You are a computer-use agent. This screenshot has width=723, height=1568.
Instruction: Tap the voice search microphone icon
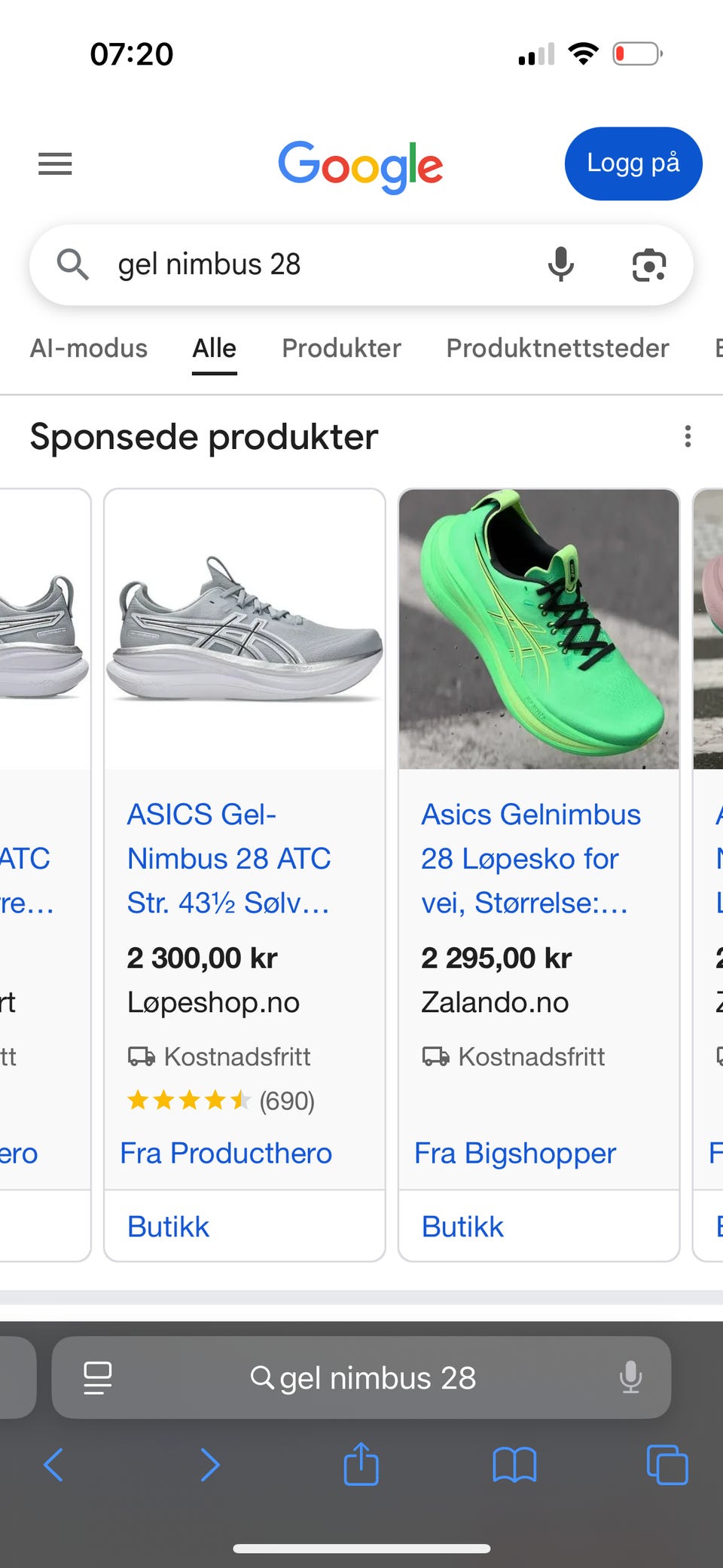point(560,264)
